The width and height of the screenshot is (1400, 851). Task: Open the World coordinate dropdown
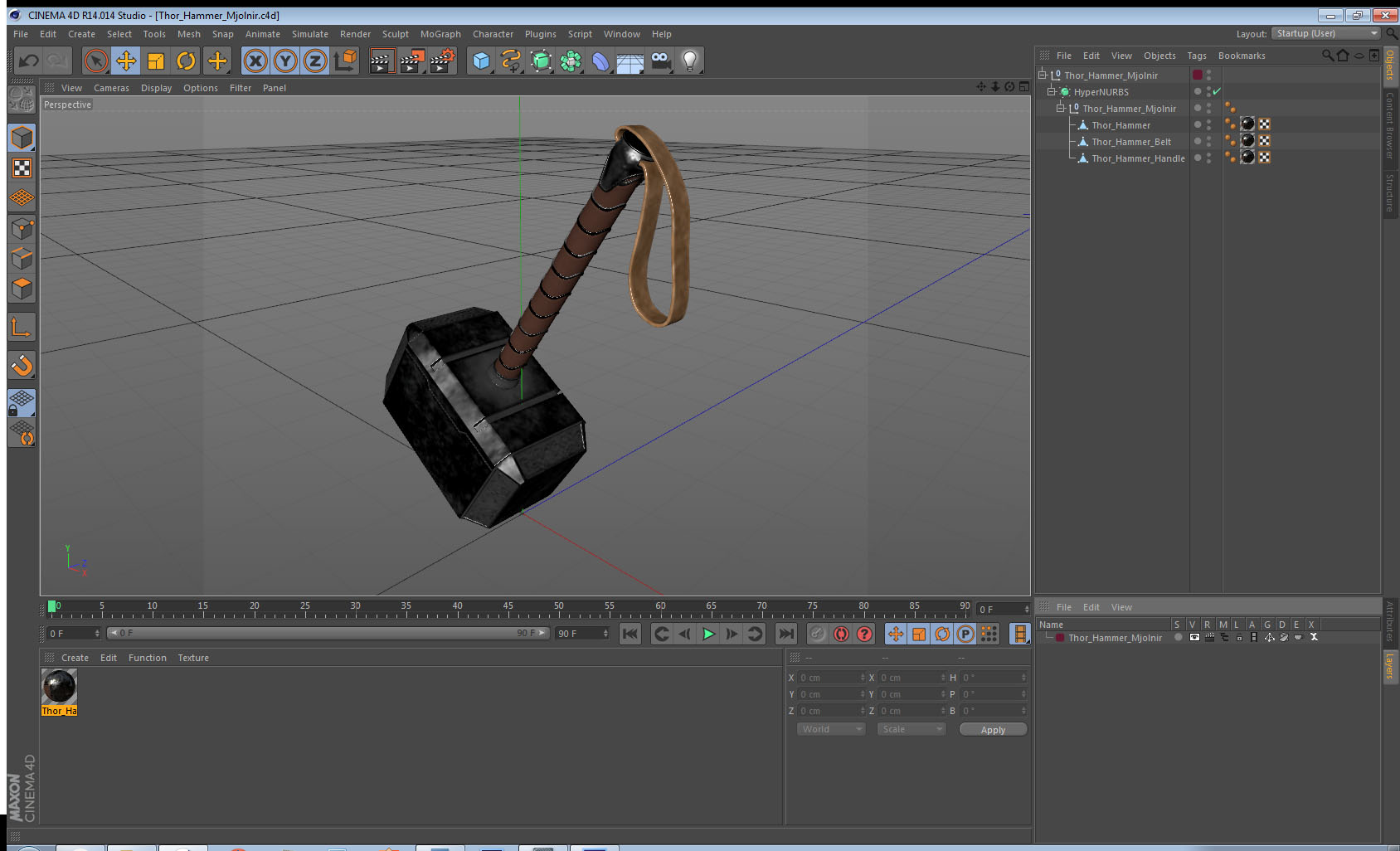point(831,729)
